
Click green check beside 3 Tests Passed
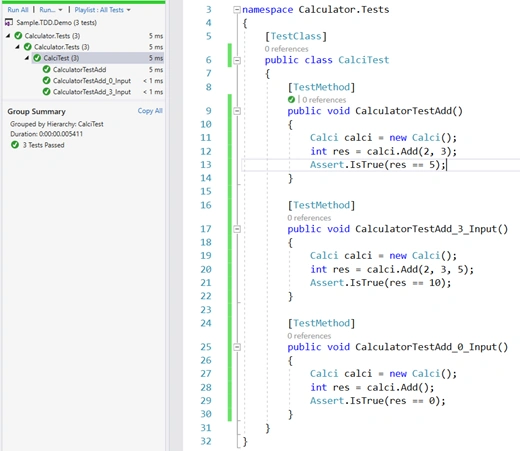point(15,145)
